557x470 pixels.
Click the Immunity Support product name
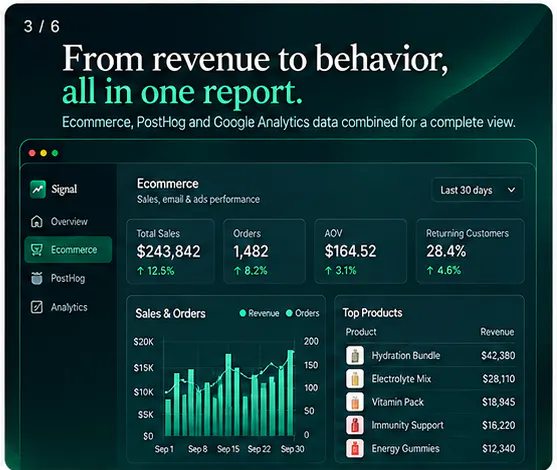pos(407,425)
